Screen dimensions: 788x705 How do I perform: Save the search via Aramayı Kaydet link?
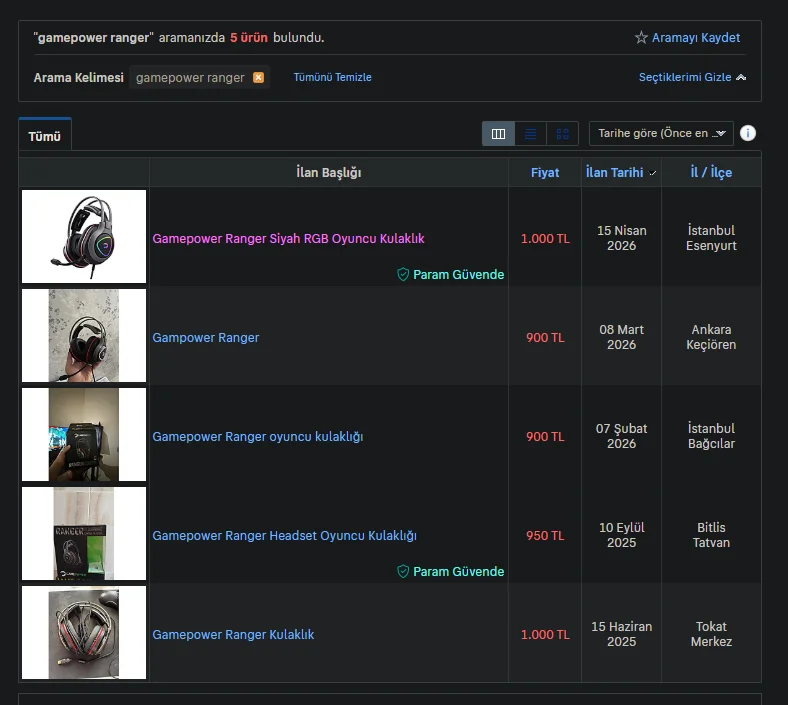[x=696, y=38]
